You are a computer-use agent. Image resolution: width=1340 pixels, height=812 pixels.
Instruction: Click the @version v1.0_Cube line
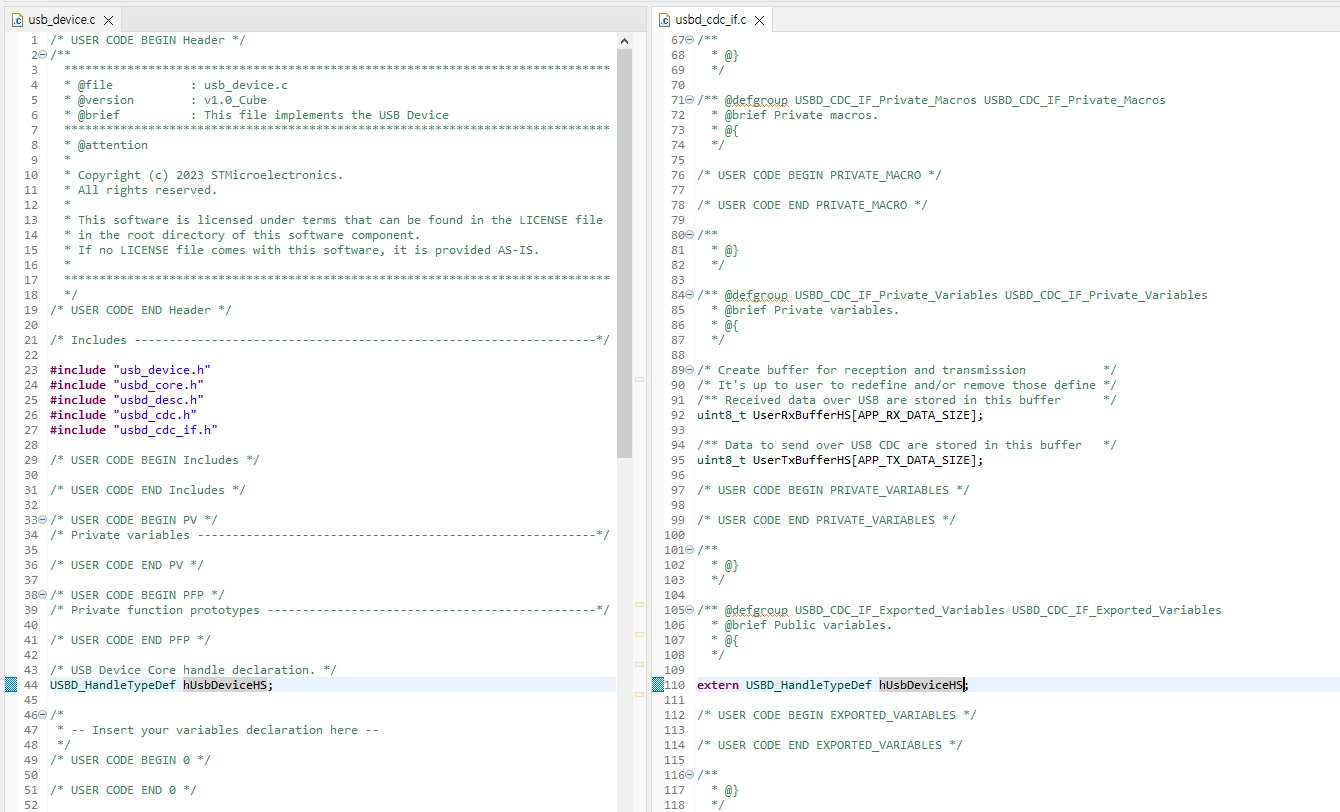[x=165, y=100]
